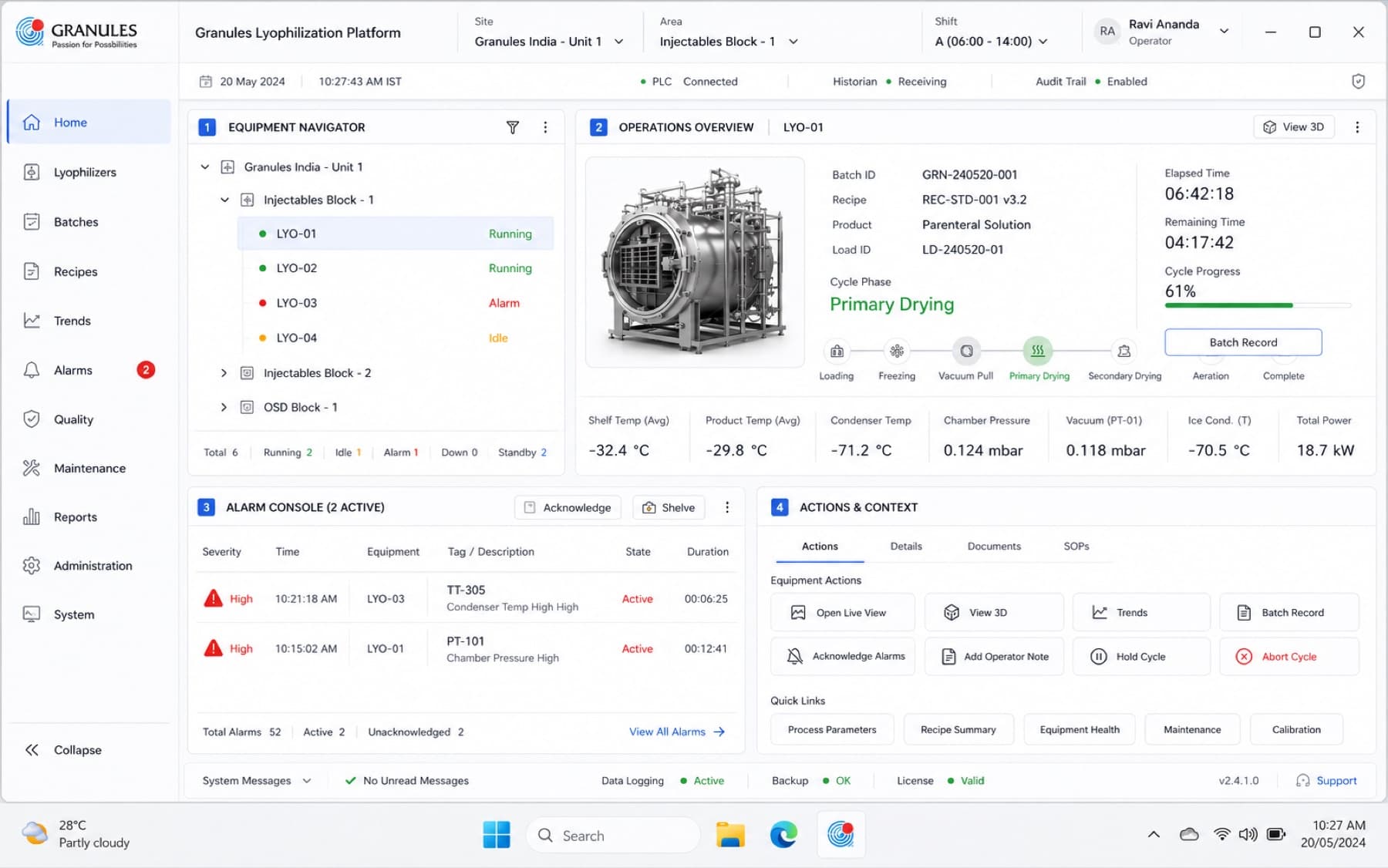The width and height of the screenshot is (1388, 868).
Task: Follow the View All Alarms link
Action: 676,732
